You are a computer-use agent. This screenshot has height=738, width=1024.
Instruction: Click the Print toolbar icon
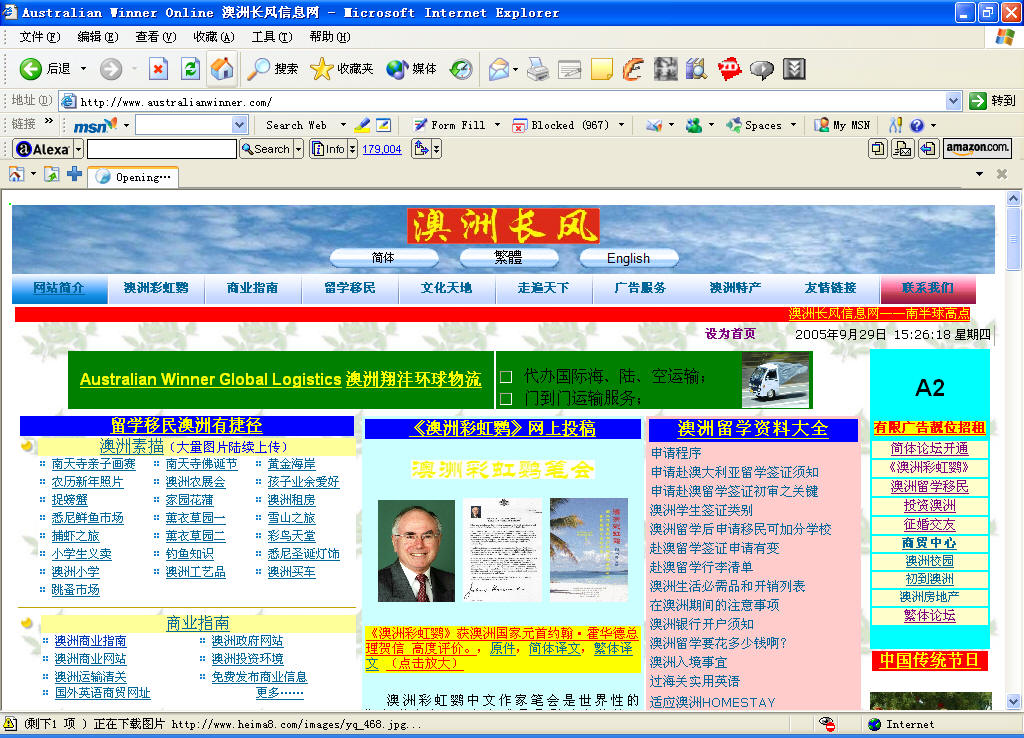[x=537, y=69]
